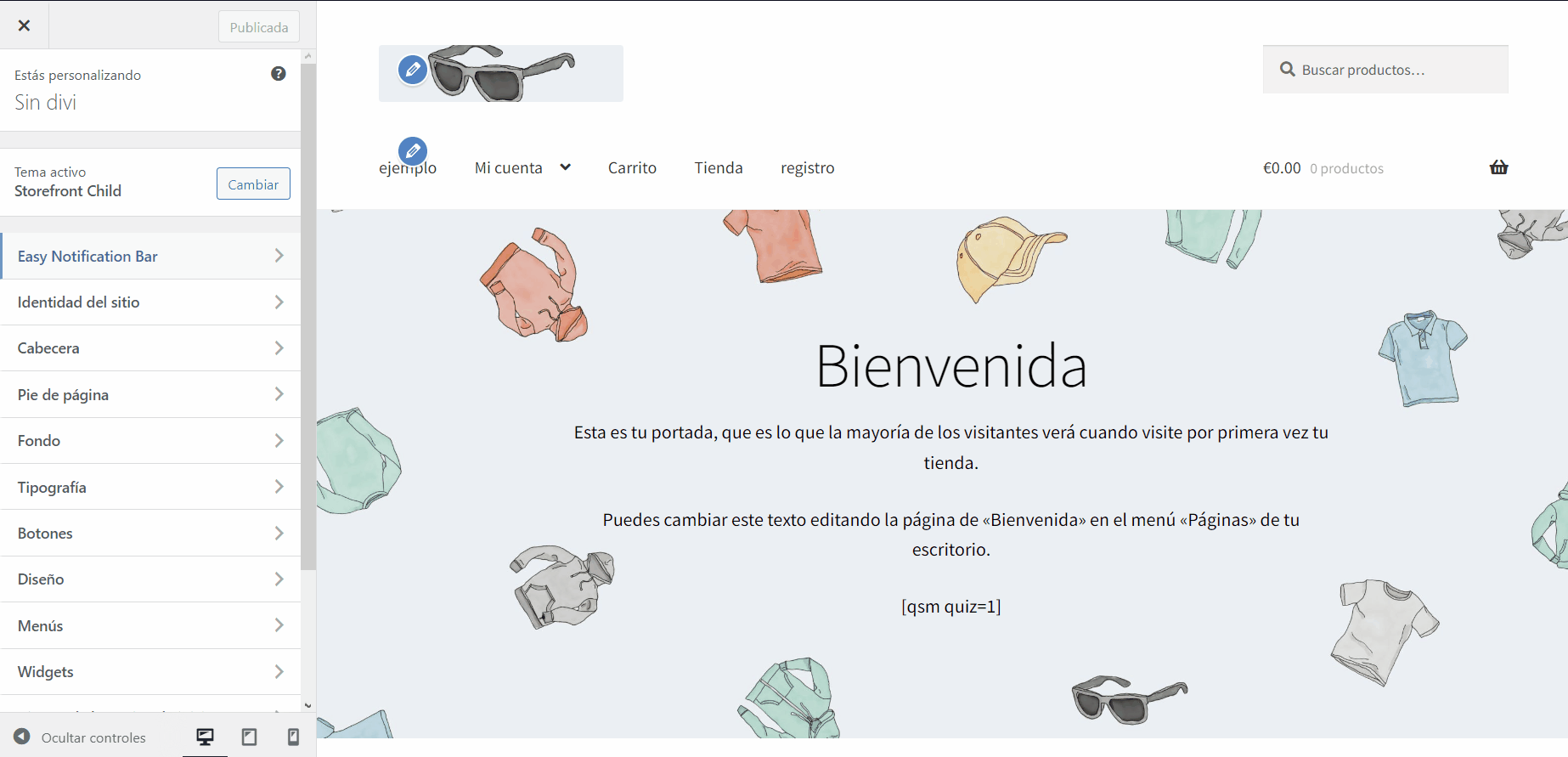Open the shopping basket cart icon
Image resolution: width=1568 pixels, height=757 pixels.
point(1498,167)
